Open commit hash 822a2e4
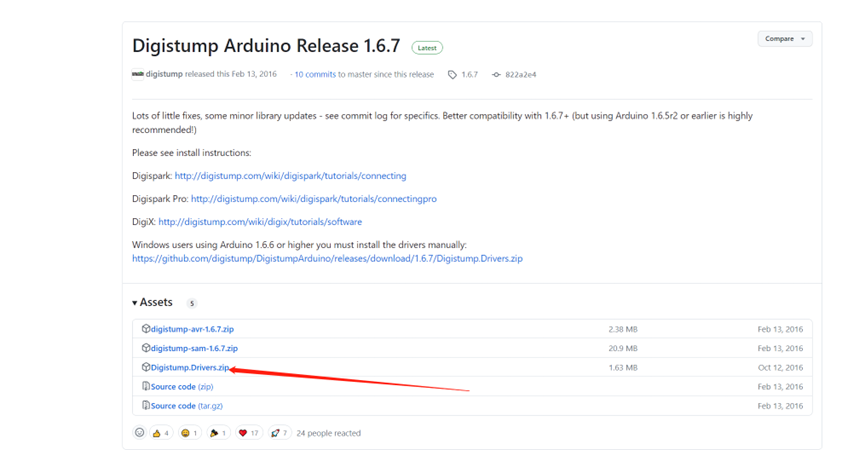 (x=521, y=74)
